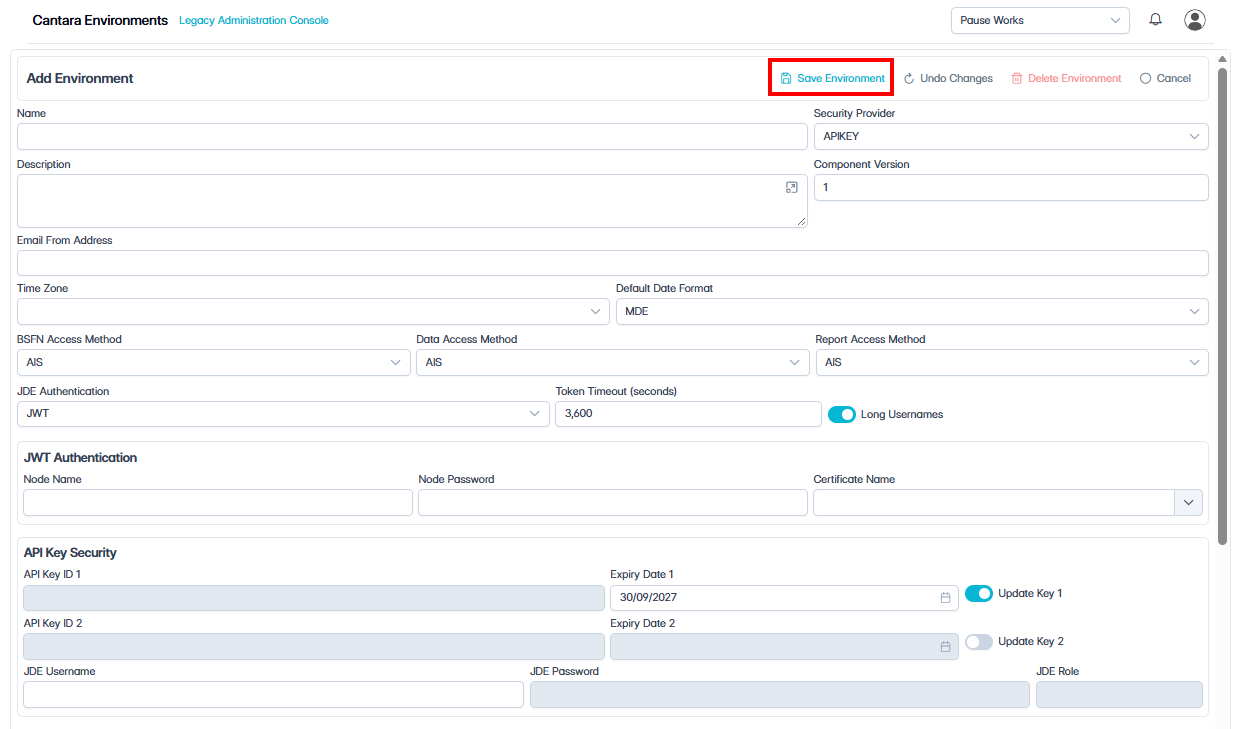
Task: Click the Cantara Environments title
Action: point(100,20)
